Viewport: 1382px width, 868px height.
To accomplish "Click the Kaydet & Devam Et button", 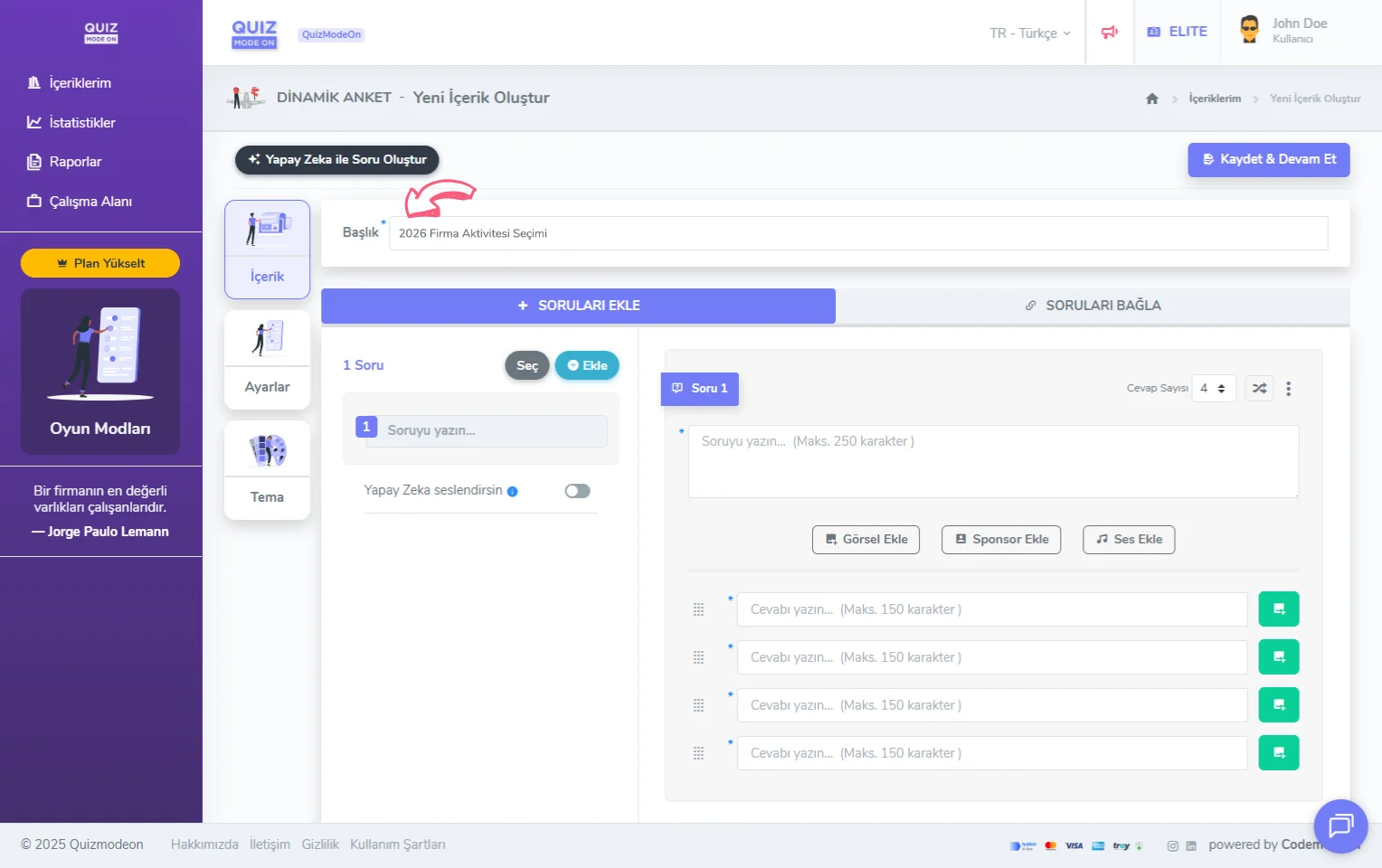I will 1268,159.
